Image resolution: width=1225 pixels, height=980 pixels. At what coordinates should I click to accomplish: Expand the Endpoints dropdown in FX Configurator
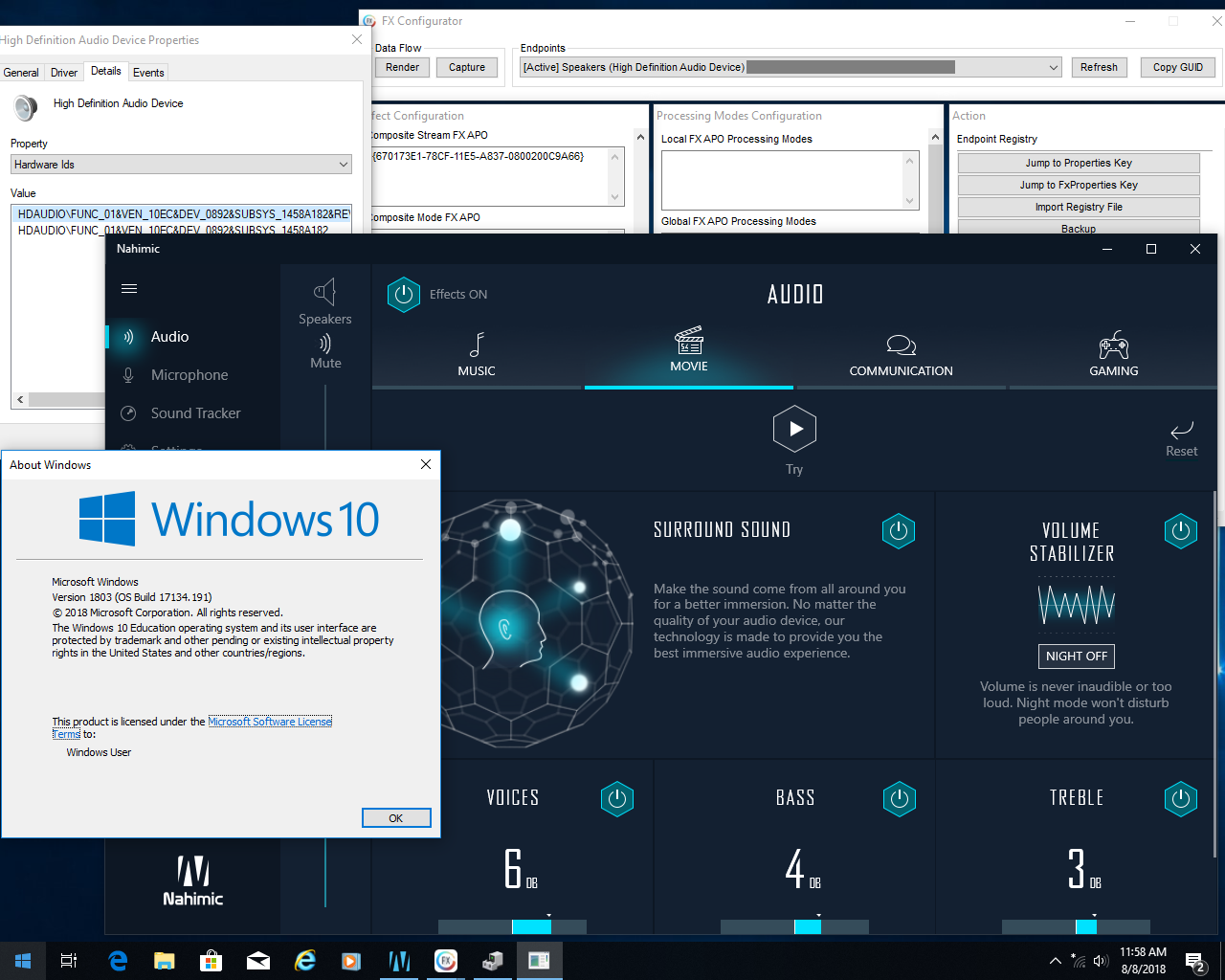(x=1054, y=67)
